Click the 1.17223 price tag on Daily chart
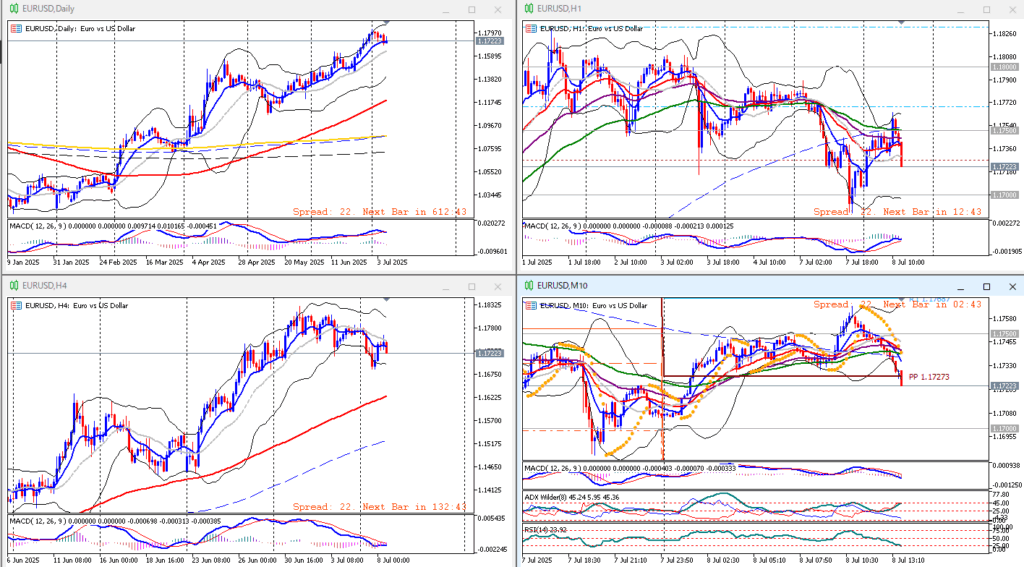Image resolution: width=1024 pixels, height=567 pixels. pyautogui.click(x=489, y=41)
